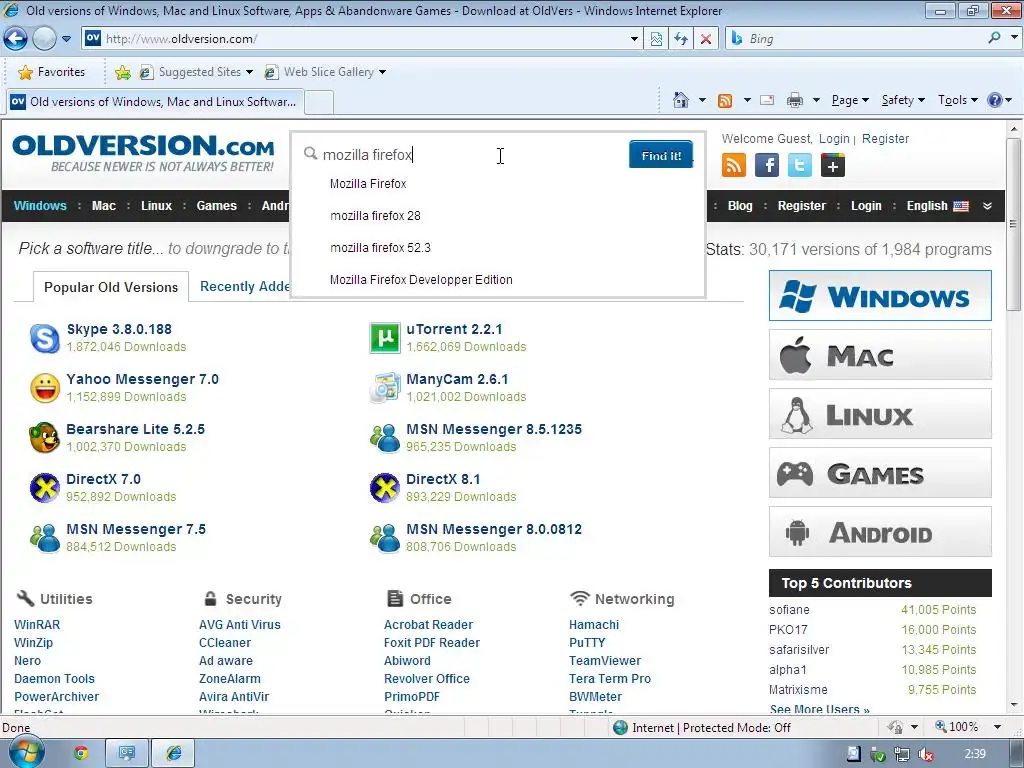This screenshot has height=768, width=1024.
Task: Open the Page menu dropdown
Action: pyautogui.click(x=850, y=100)
